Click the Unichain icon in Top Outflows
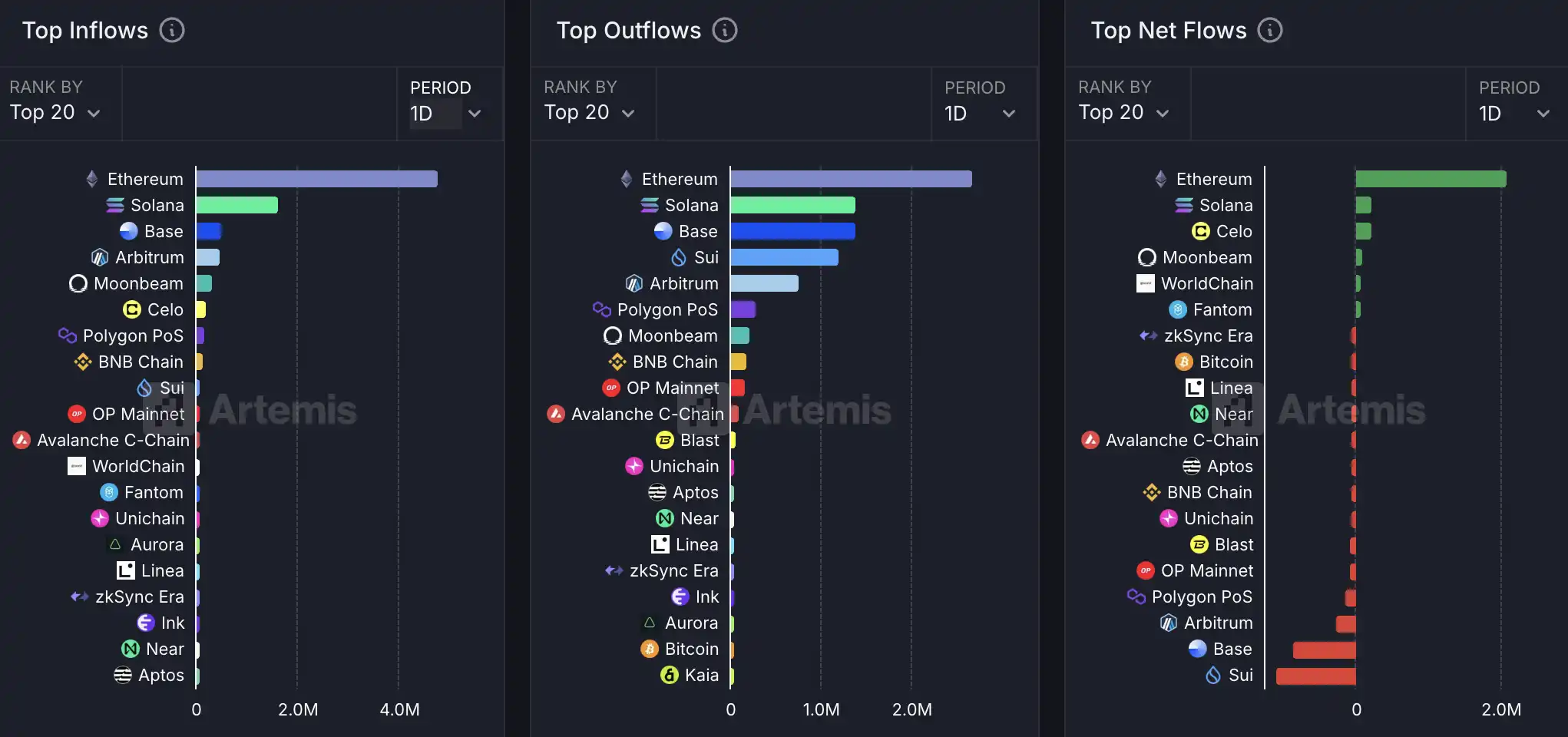The height and width of the screenshot is (737, 1568). pos(634,466)
